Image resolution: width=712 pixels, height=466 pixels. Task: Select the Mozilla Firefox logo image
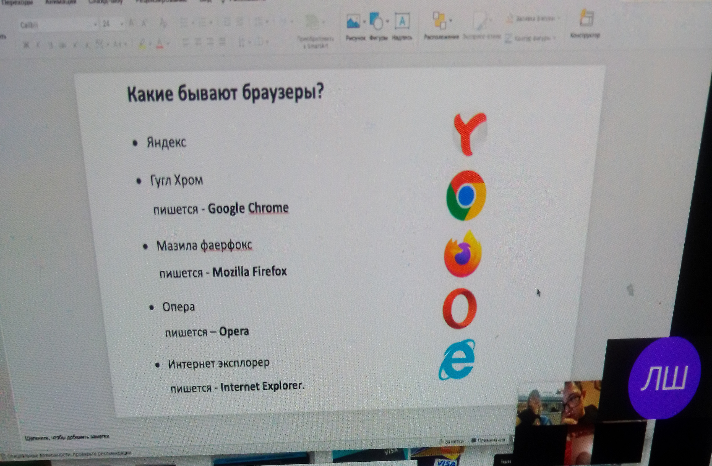[x=462, y=254]
